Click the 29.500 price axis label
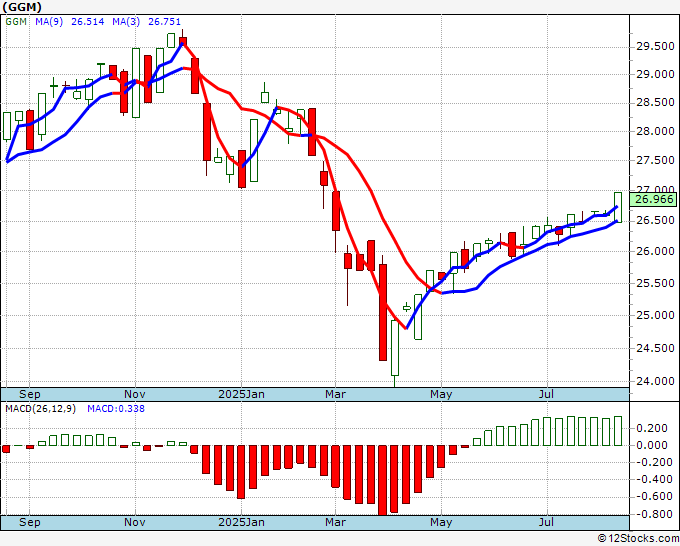The height and width of the screenshot is (546, 680). 655,47
